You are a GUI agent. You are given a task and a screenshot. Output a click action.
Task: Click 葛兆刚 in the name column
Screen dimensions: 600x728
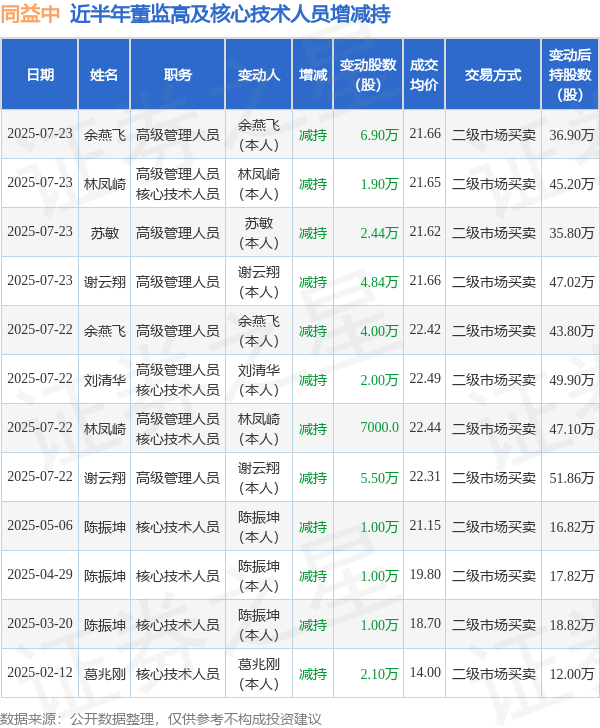point(104,674)
